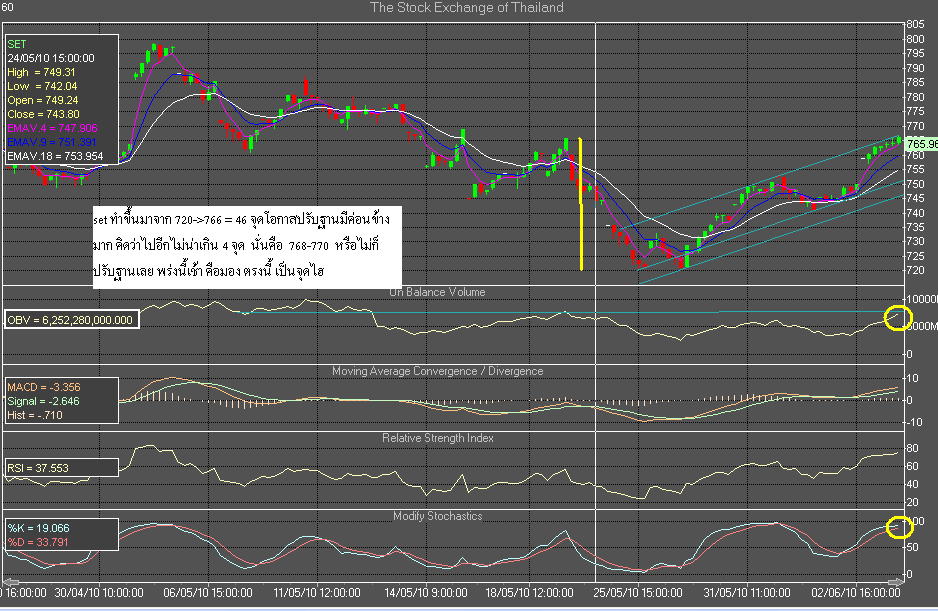Click the 720 level on the price axis
This screenshot has height=611, width=938.
[915, 270]
